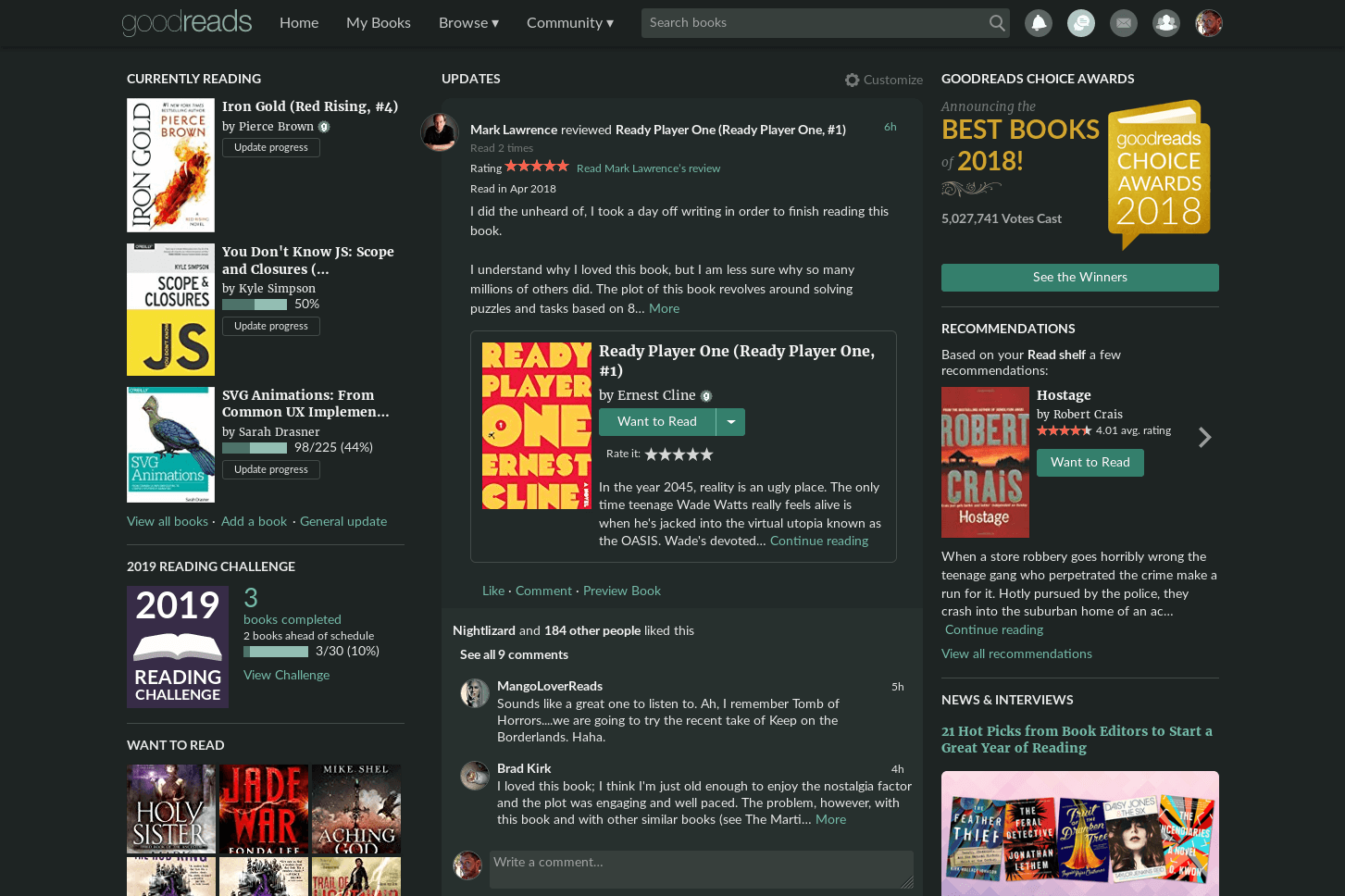Add Hostage to Want to Read

tap(1090, 463)
